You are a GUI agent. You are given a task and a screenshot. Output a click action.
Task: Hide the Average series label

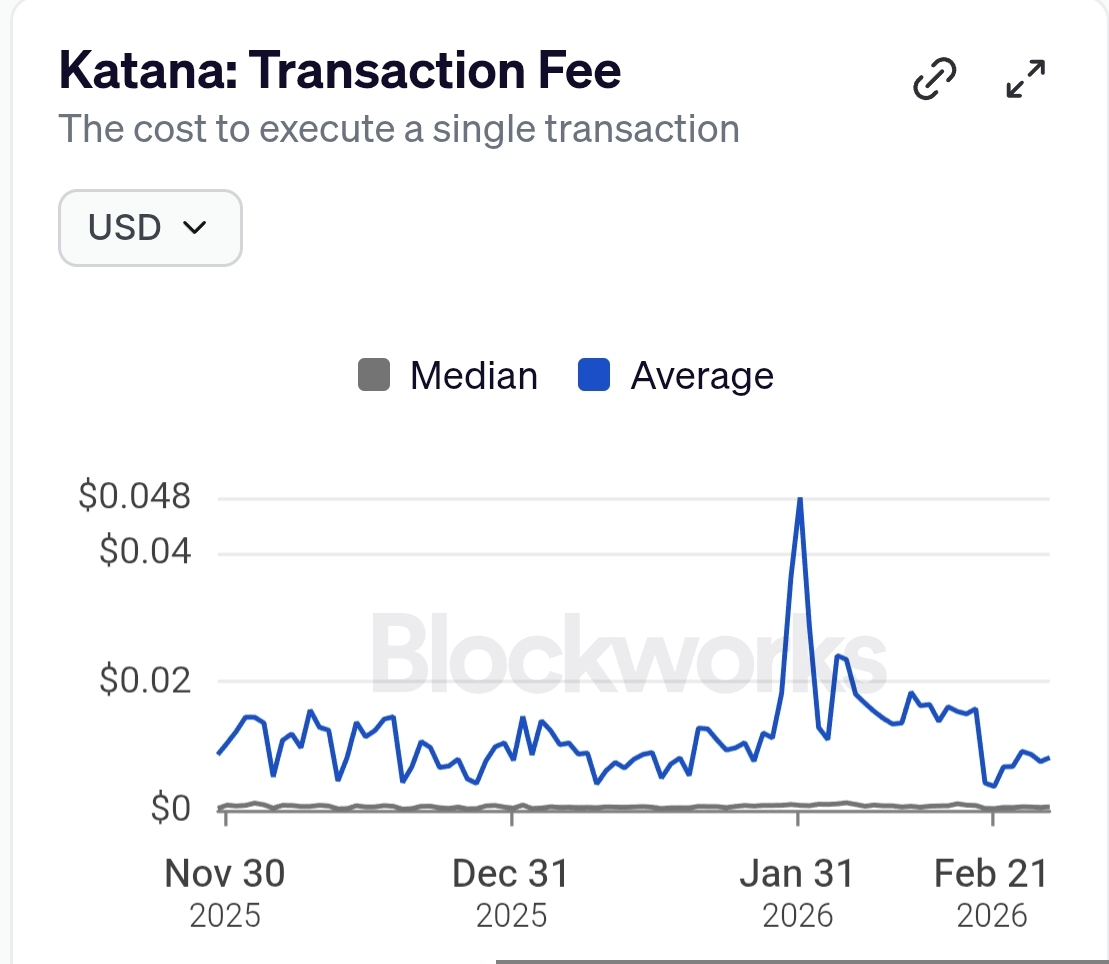click(702, 376)
